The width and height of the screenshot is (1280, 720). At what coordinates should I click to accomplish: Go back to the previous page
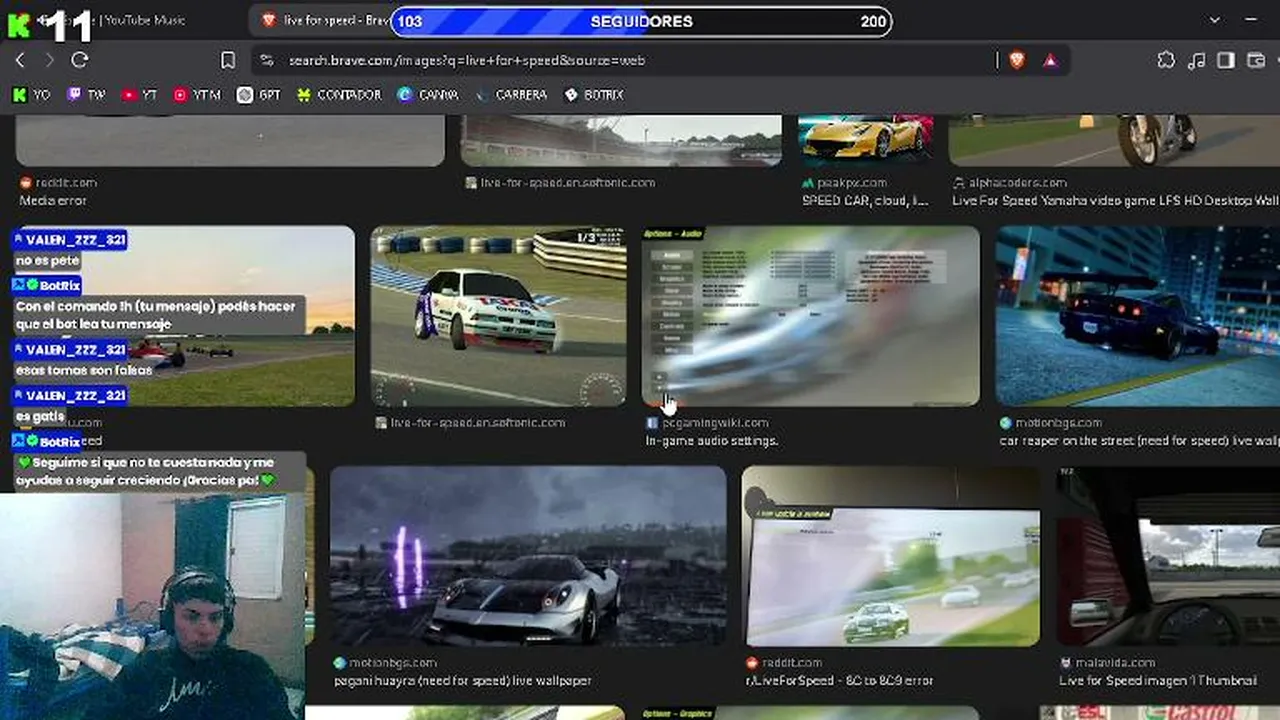[x=20, y=60]
